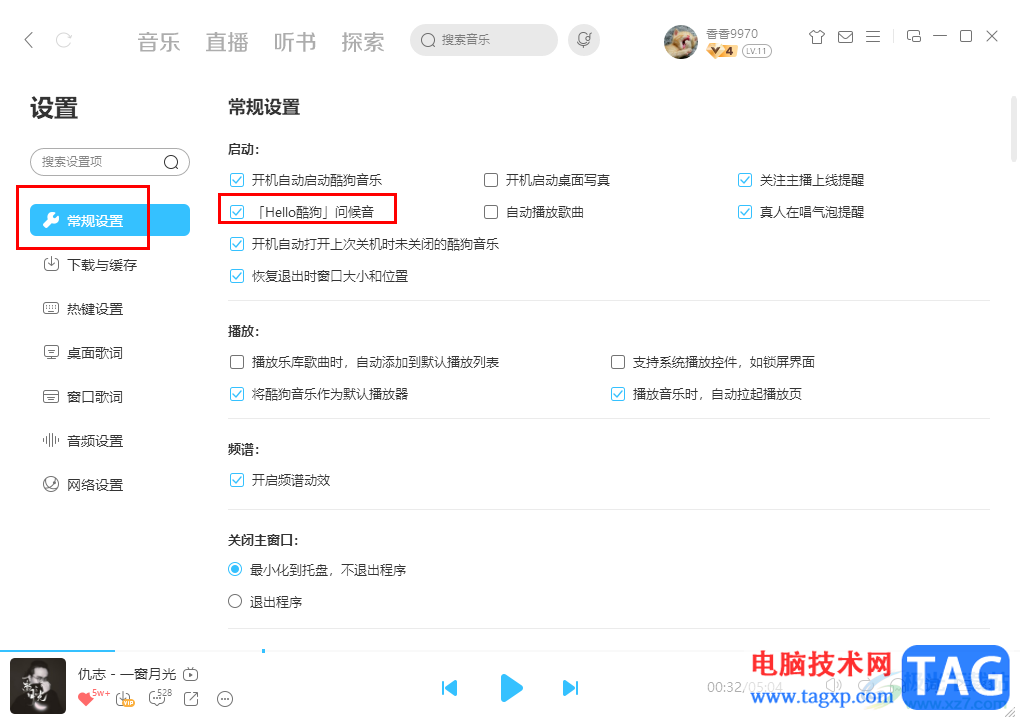1020x720 pixels.
Task: Click the username 香香9970
Action: click(732, 33)
